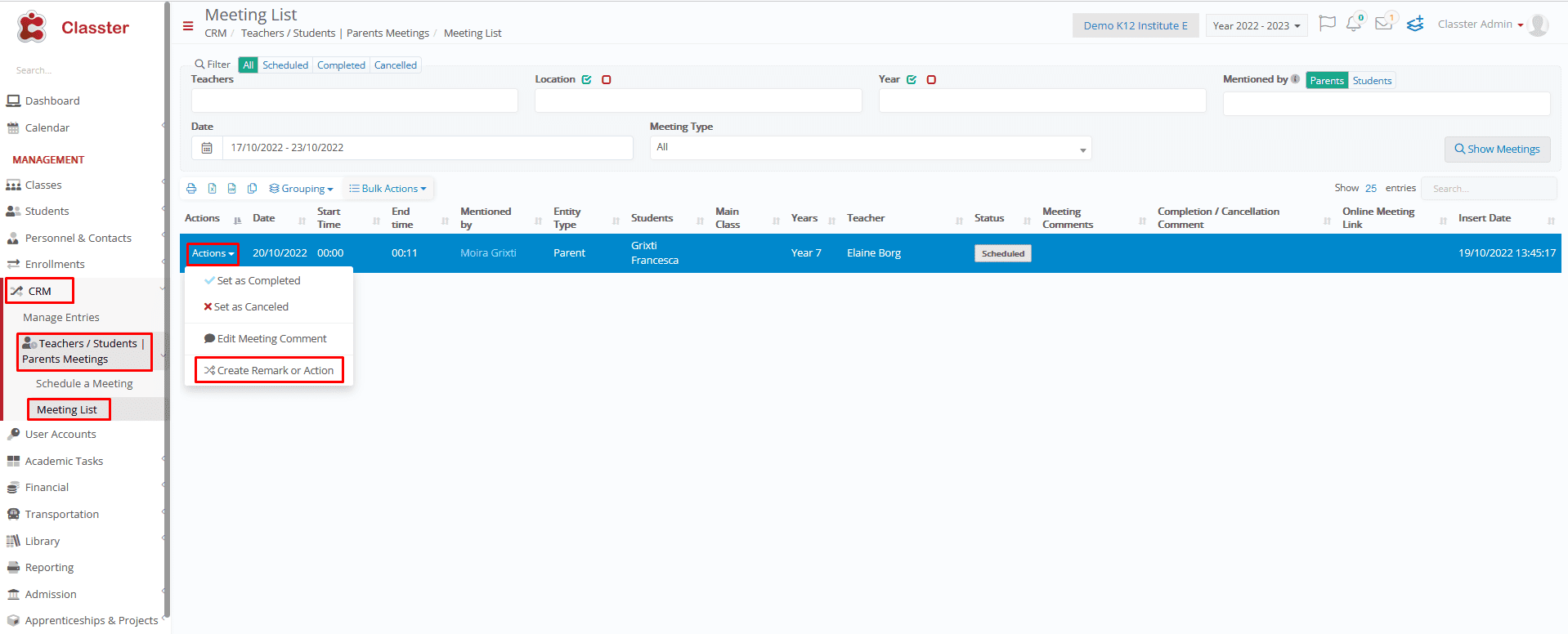Image resolution: width=1568 pixels, height=634 pixels.
Task: Click the info icon next to Mentioned by
Action: (x=1295, y=79)
